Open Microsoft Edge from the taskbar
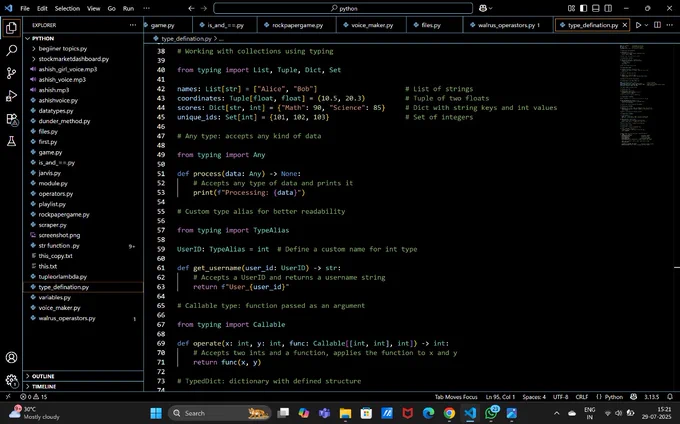 pos(428,413)
